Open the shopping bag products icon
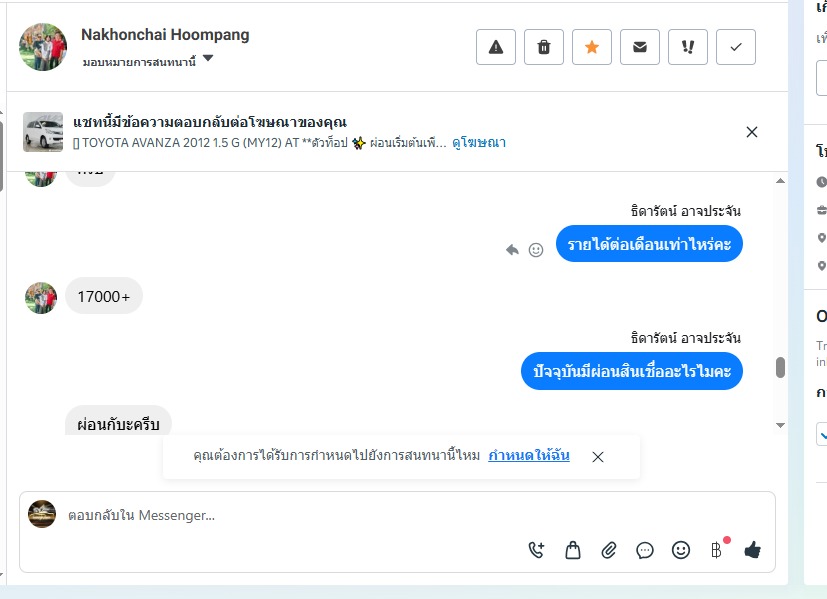827x599 pixels. pos(573,550)
